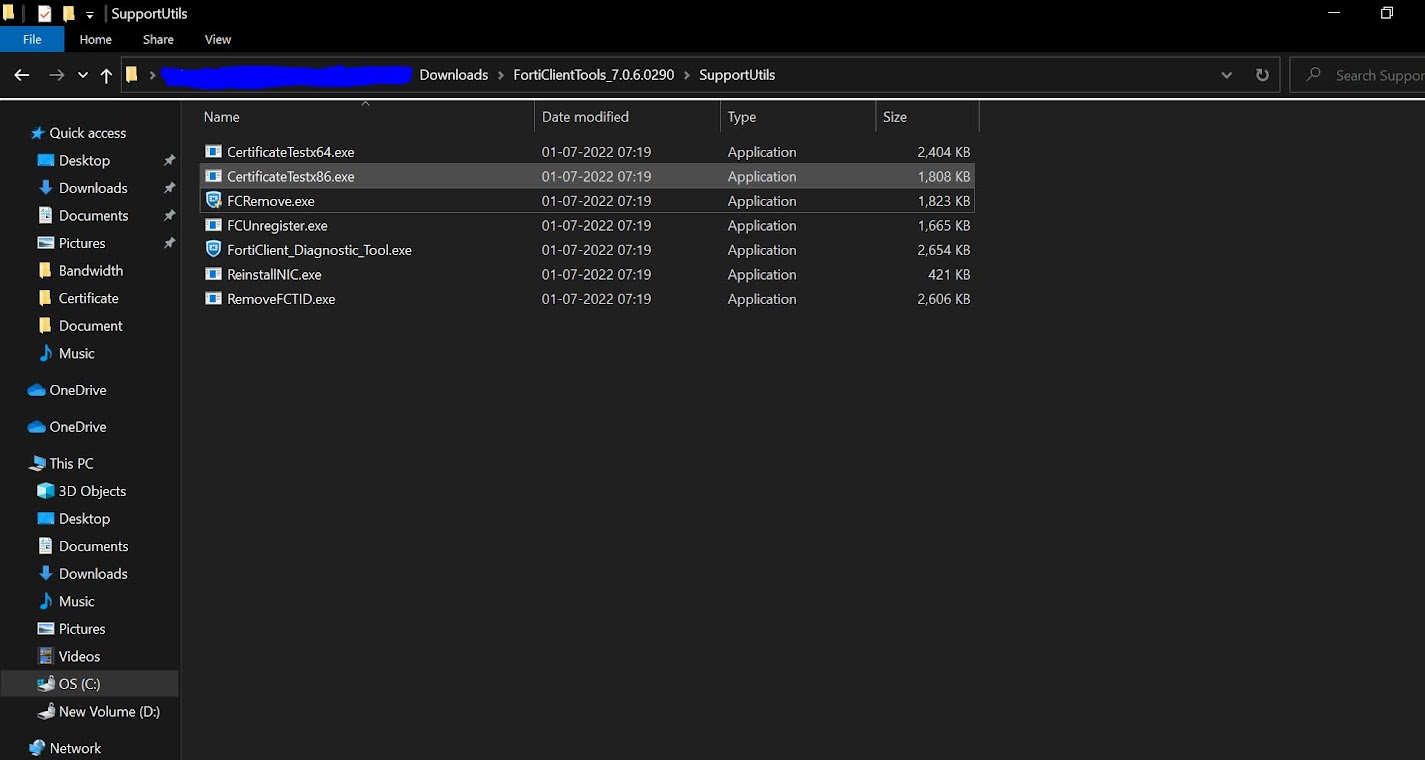Open Documents under This PC
The width and height of the screenshot is (1425, 760).
pyautogui.click(x=94, y=546)
